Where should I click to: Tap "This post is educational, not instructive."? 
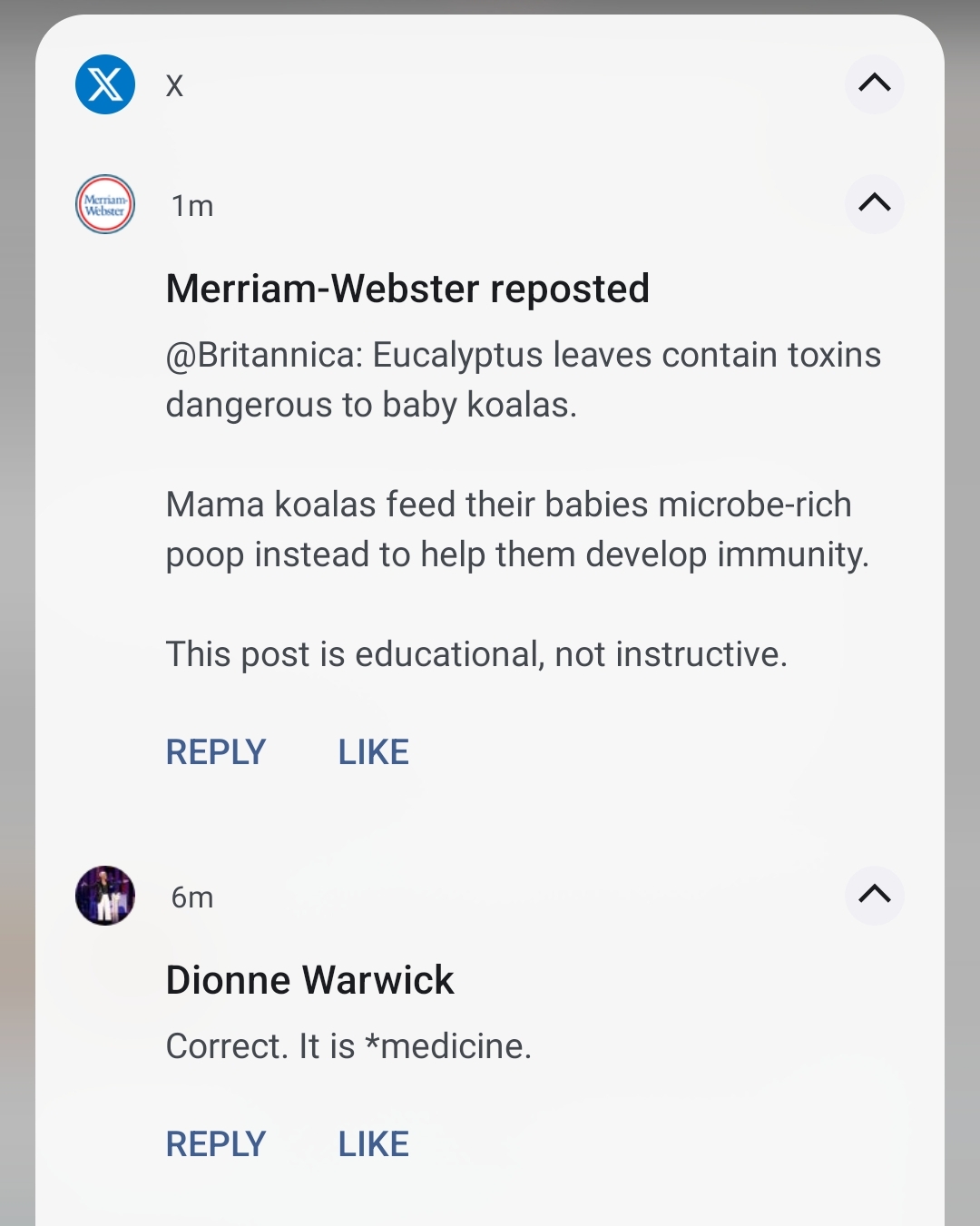[x=476, y=654]
